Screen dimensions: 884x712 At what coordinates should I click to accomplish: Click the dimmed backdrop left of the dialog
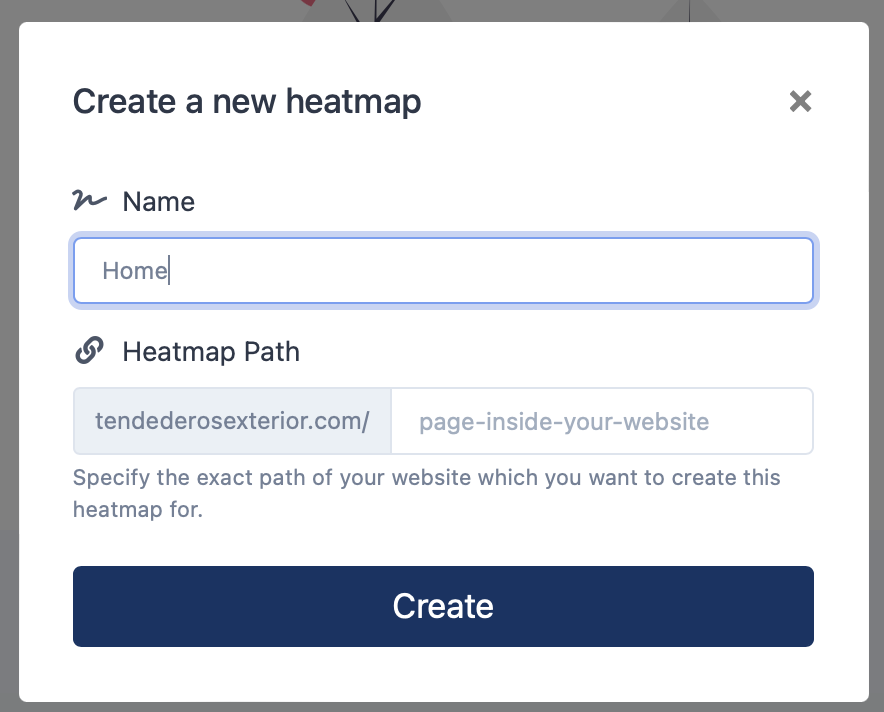pyautogui.click(x=9, y=361)
